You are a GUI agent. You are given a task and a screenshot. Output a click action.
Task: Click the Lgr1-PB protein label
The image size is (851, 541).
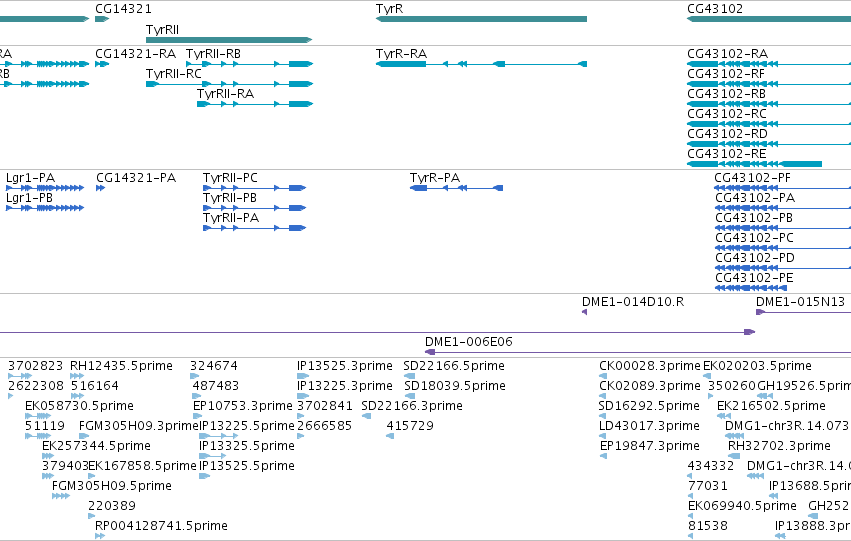29,198
